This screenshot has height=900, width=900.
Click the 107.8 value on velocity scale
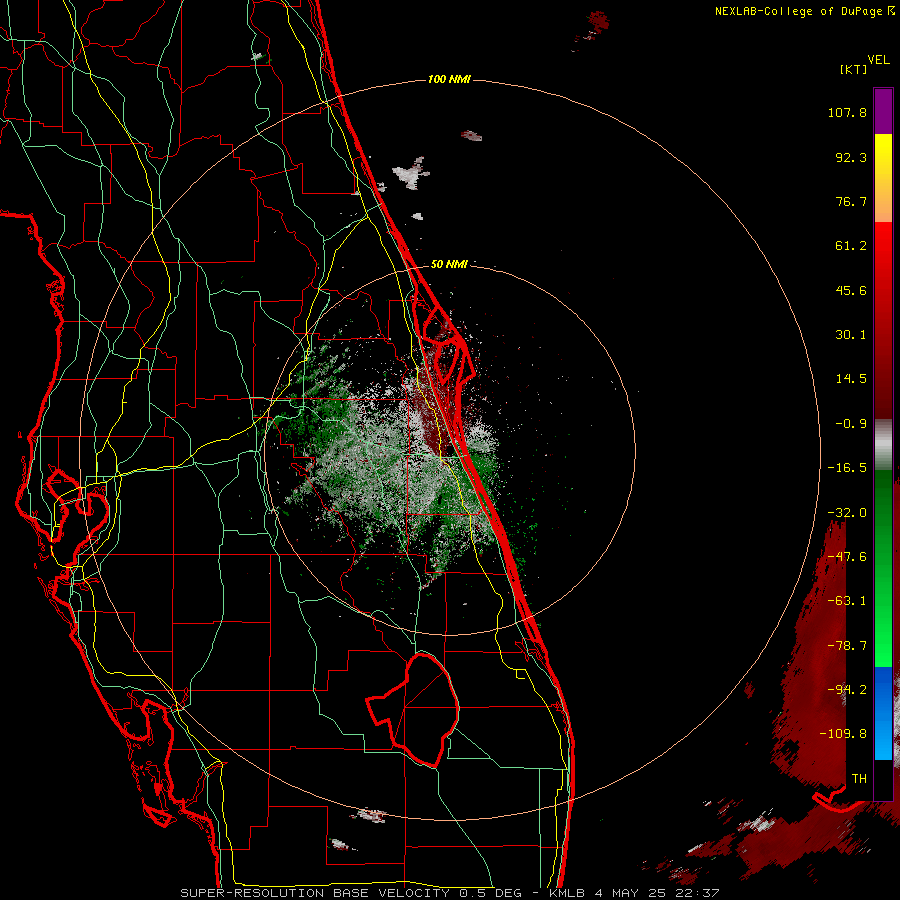click(847, 112)
